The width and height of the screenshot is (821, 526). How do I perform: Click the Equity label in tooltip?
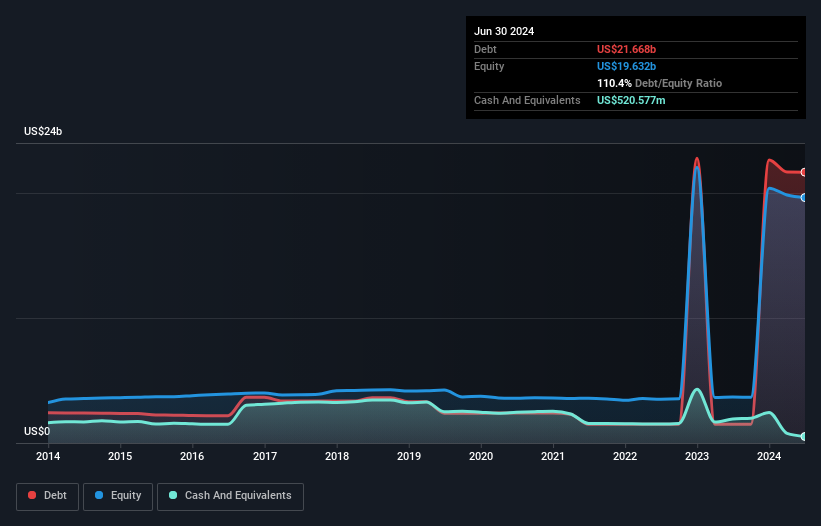489,66
